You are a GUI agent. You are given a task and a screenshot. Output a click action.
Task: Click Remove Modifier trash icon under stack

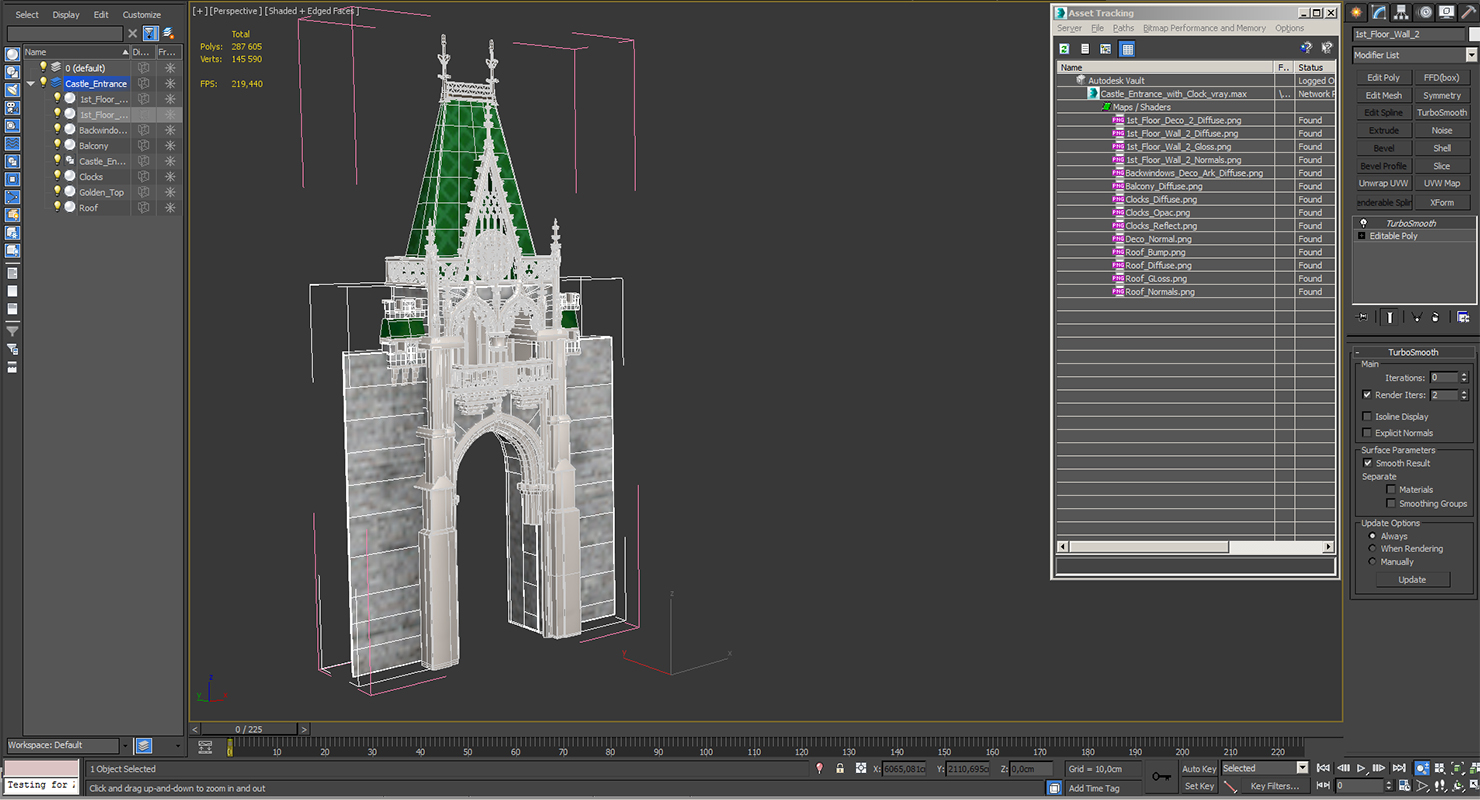click(1435, 317)
